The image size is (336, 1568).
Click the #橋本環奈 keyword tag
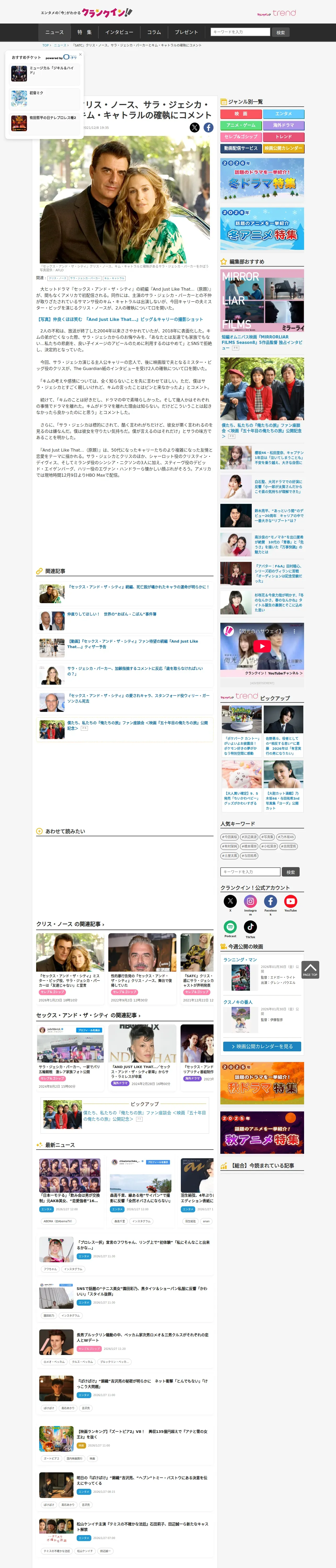(x=249, y=846)
